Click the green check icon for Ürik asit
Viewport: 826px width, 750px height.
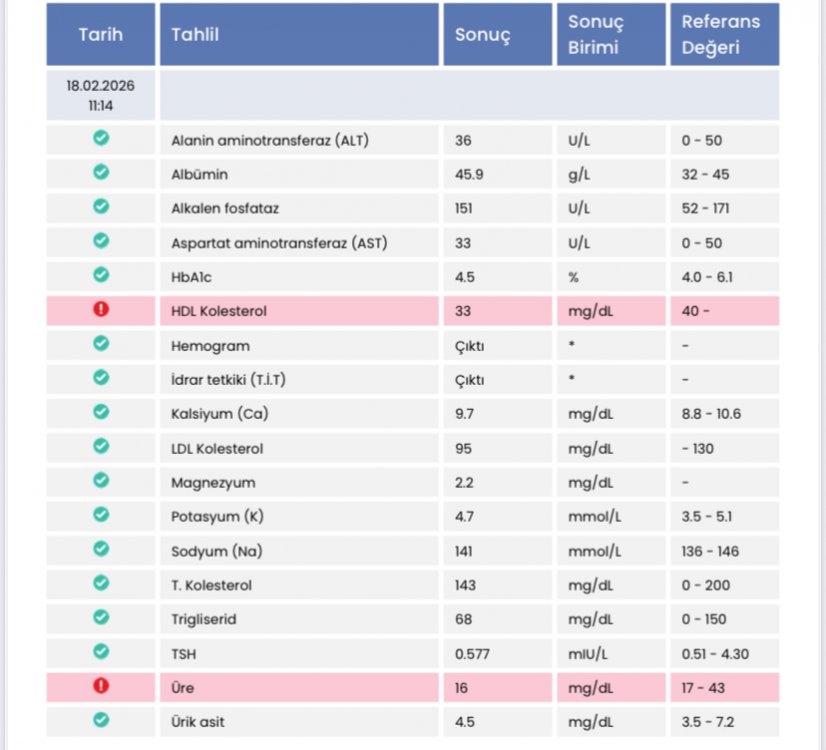point(101,720)
